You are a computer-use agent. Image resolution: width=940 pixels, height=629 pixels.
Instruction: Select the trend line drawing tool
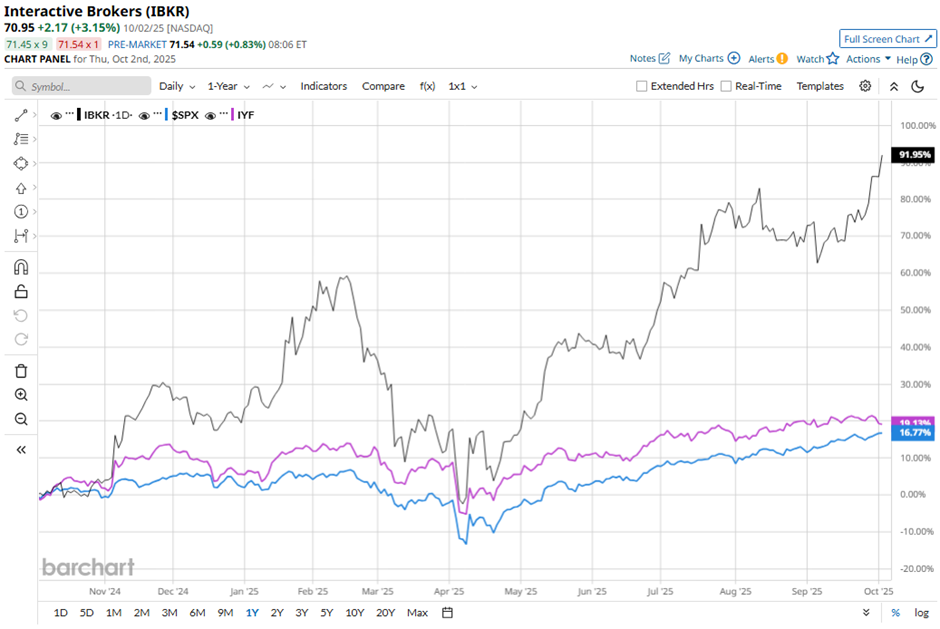[x=21, y=115]
